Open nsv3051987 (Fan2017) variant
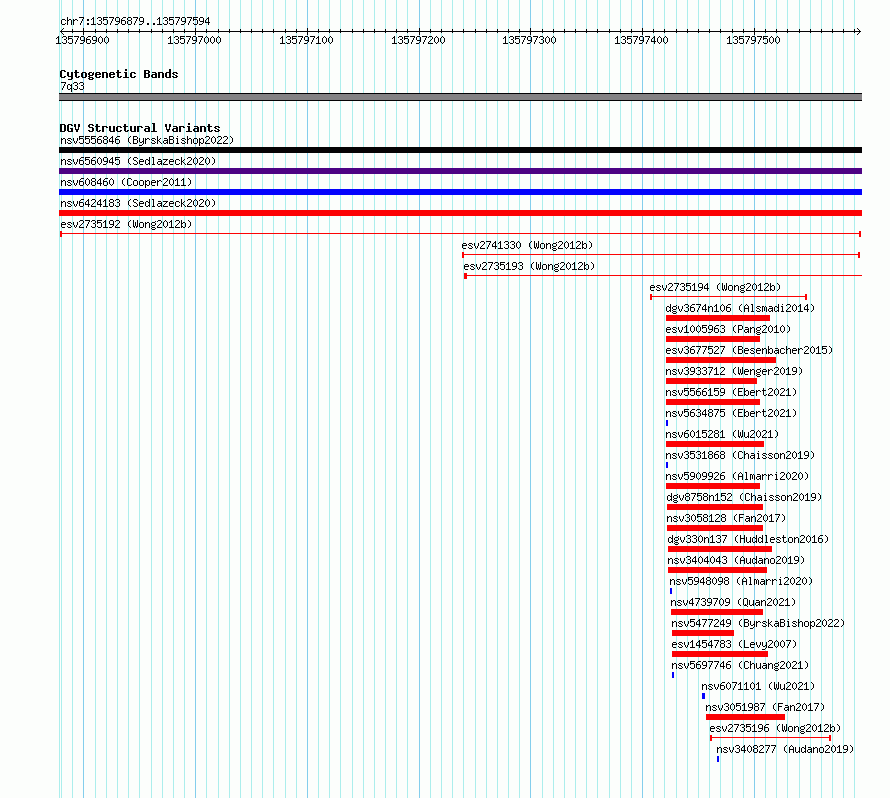Image resolution: width=890 pixels, height=798 pixels. (x=765, y=707)
